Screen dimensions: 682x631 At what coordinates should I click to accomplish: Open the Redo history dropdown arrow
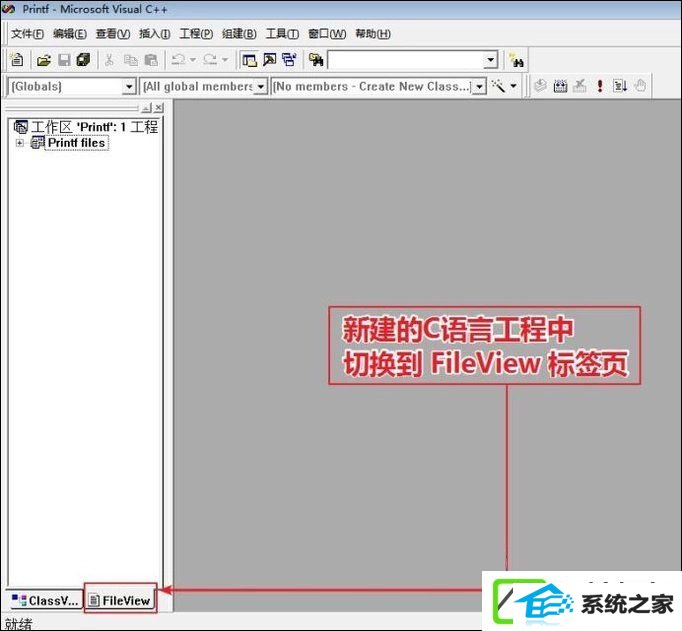tap(225, 60)
